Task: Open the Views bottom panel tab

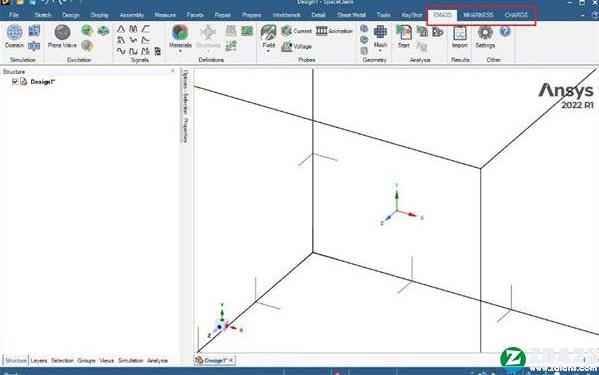Action: (x=107, y=360)
